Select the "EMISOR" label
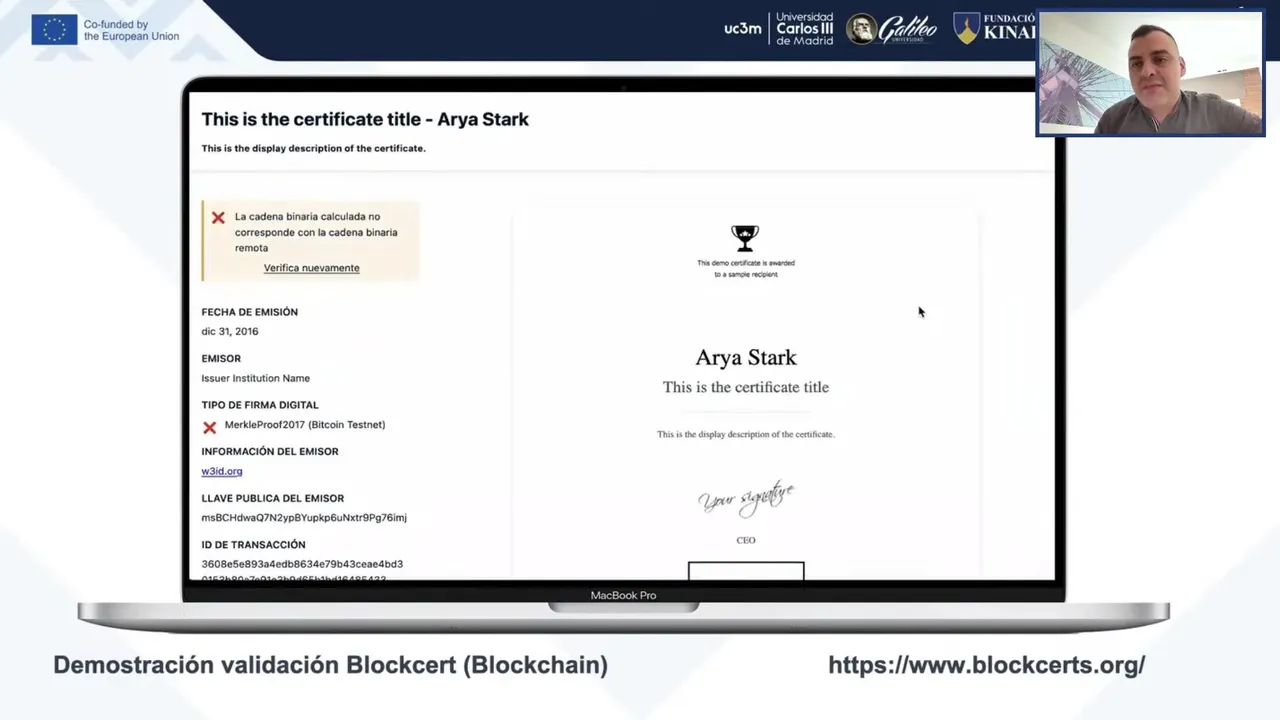 (221, 359)
